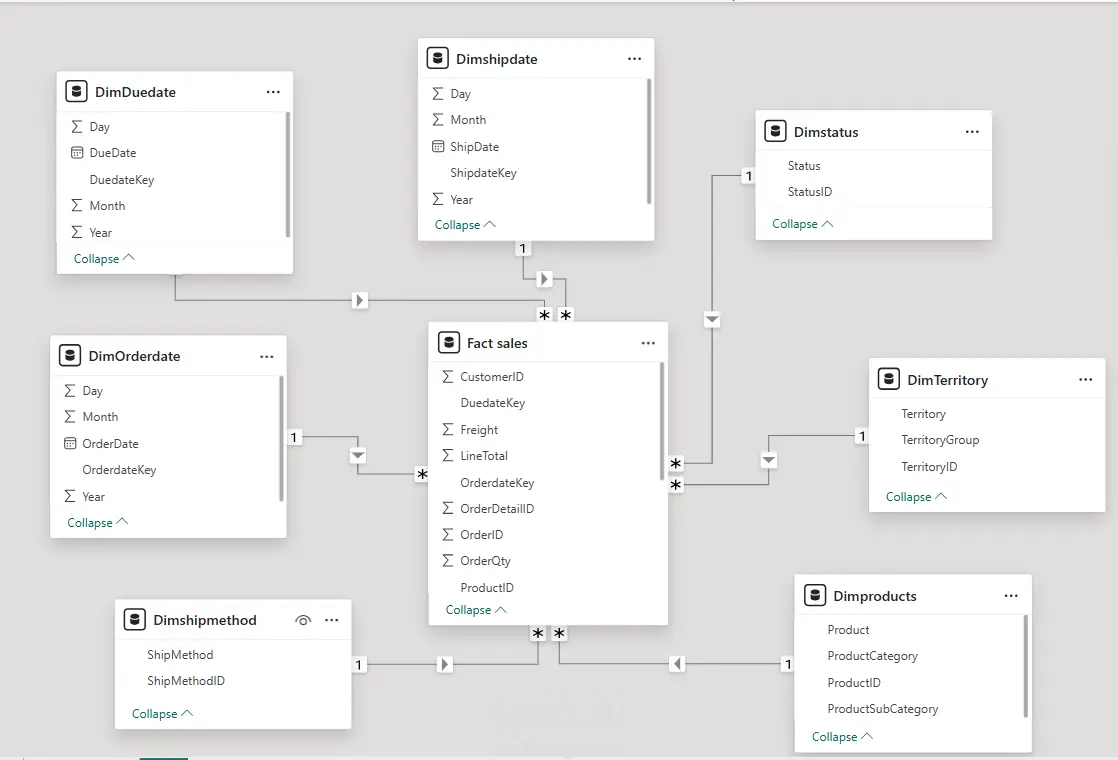The width and height of the screenshot is (1118, 760).
Task: Click calendar icon beside ShipDate field
Action: click(437, 146)
